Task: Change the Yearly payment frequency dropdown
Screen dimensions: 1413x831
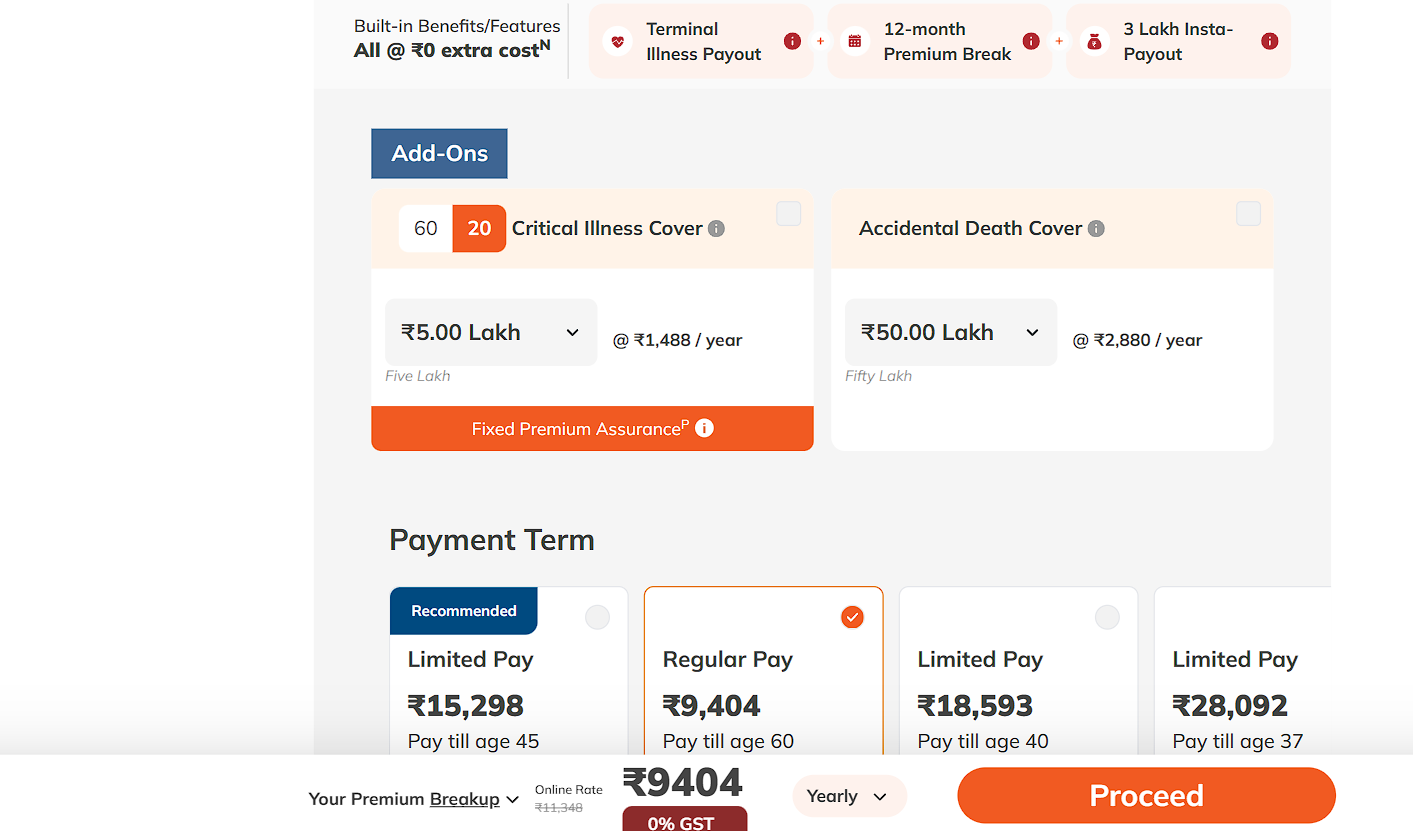Action: point(849,796)
